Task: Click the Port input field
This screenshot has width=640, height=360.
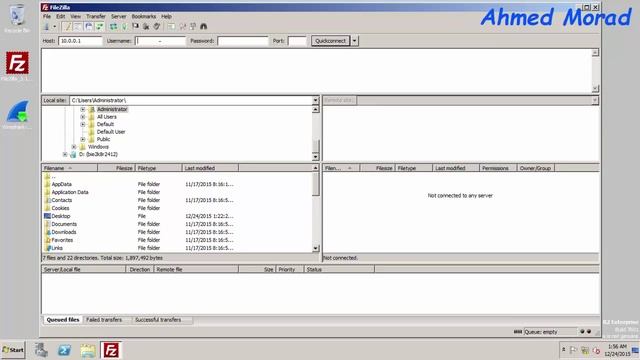Action: [x=297, y=41]
